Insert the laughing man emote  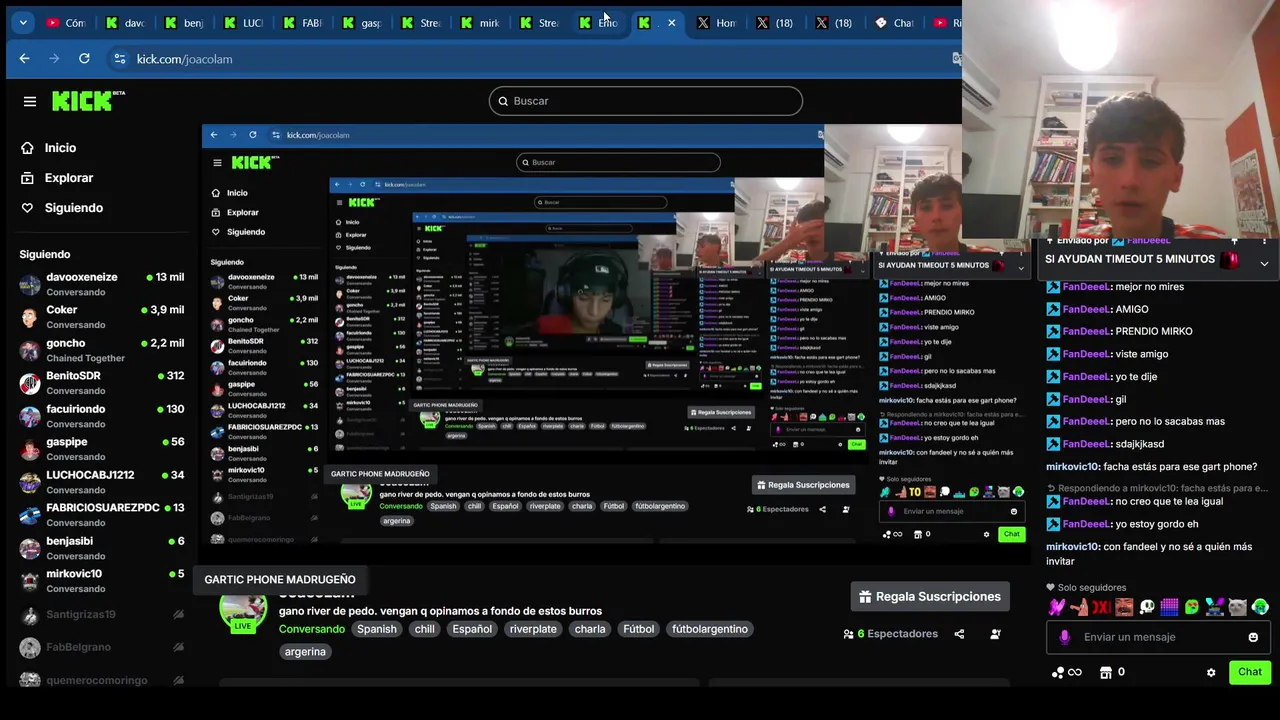coord(1124,607)
